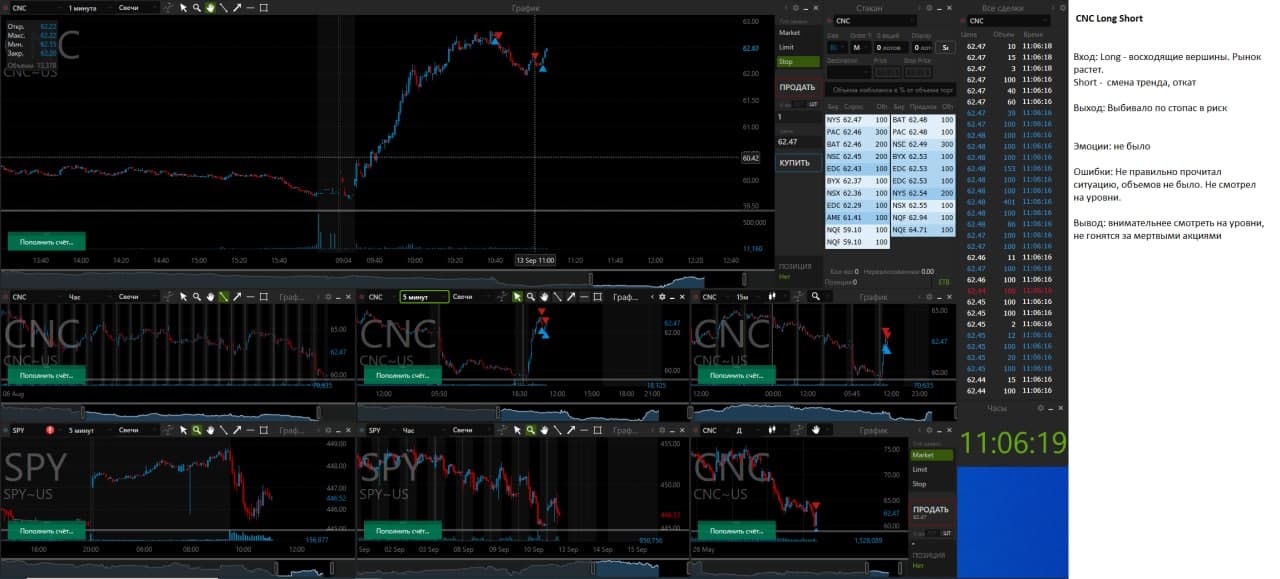The height and width of the screenshot is (579, 1280).
Task: Open Свечи chart type dropdown in main chart
Action: 138,7
